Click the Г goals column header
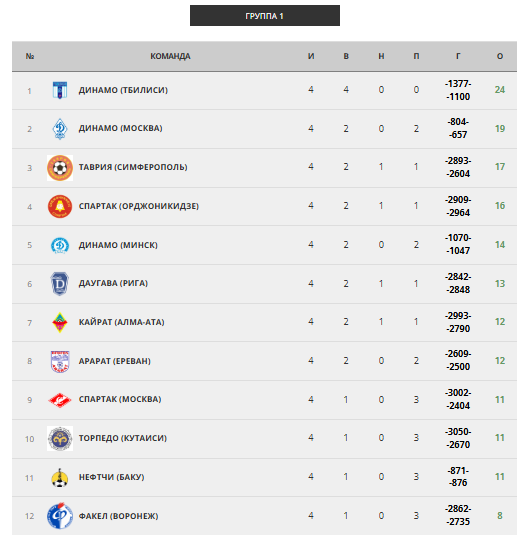The width and height of the screenshot is (518, 548). (x=458, y=56)
